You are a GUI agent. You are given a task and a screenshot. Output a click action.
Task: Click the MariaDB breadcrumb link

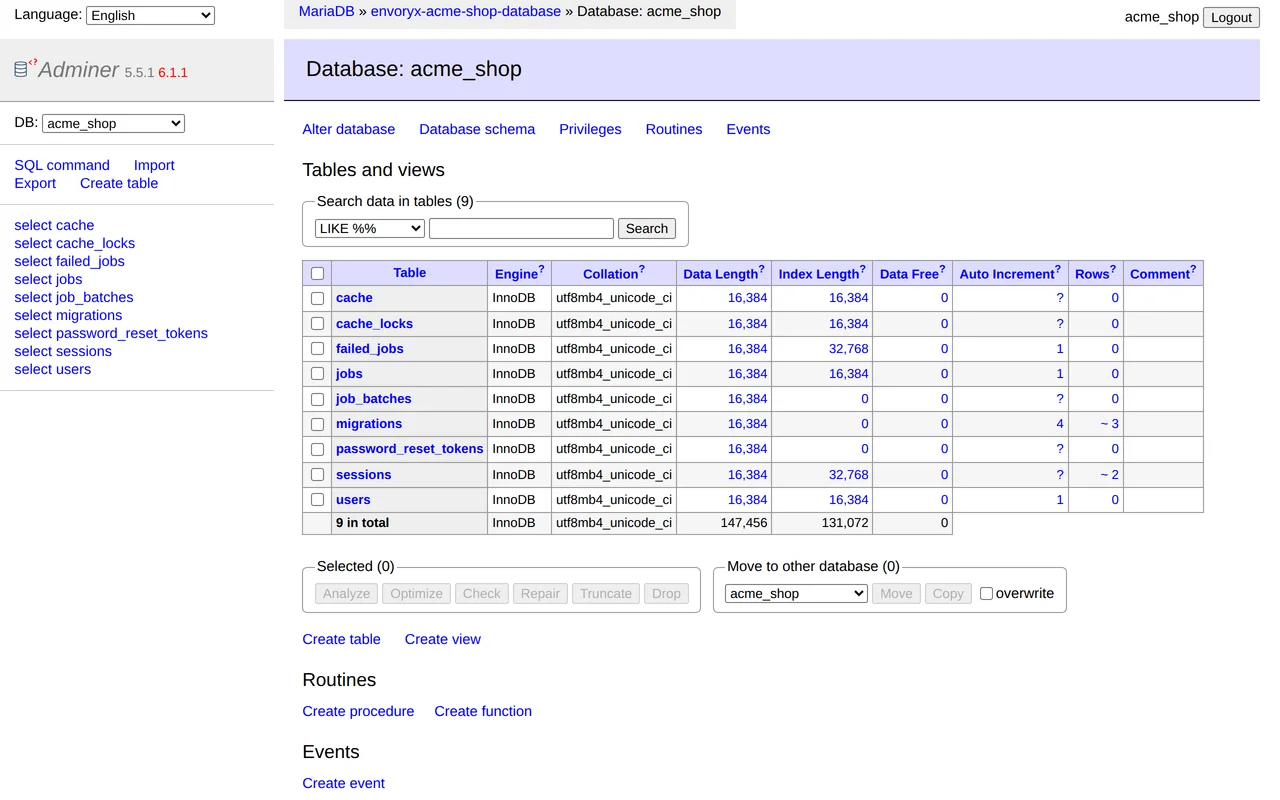coord(326,11)
